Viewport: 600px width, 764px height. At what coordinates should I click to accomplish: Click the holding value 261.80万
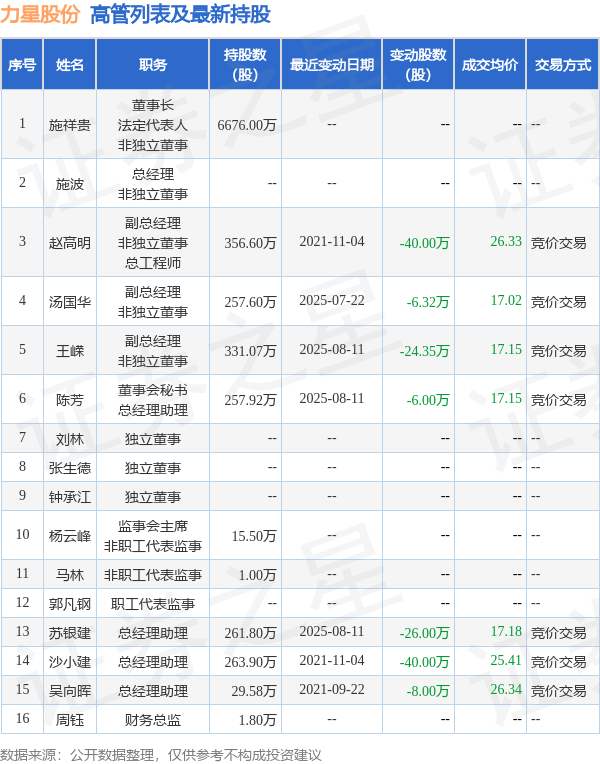tap(250, 633)
